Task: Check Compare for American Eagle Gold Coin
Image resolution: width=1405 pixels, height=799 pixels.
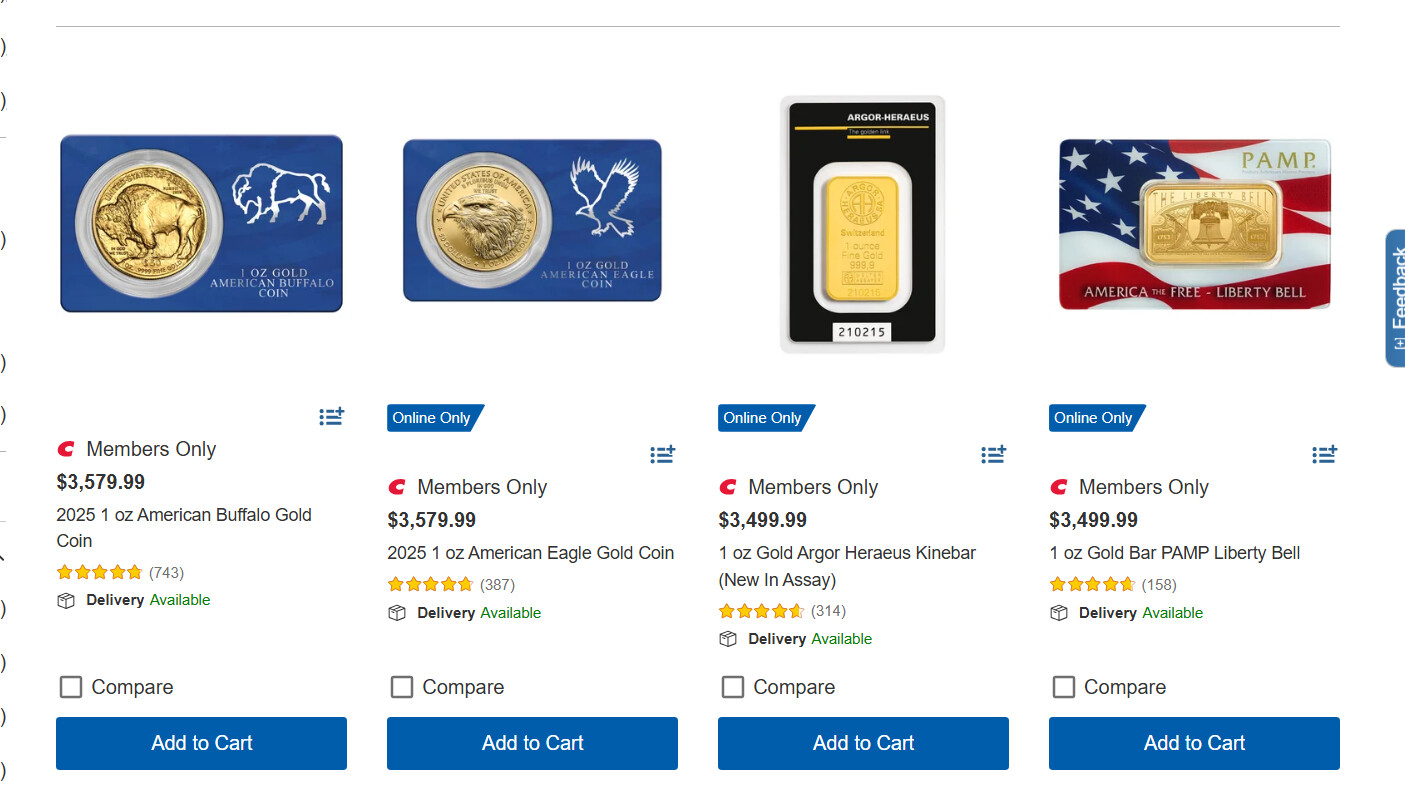Action: click(x=402, y=687)
